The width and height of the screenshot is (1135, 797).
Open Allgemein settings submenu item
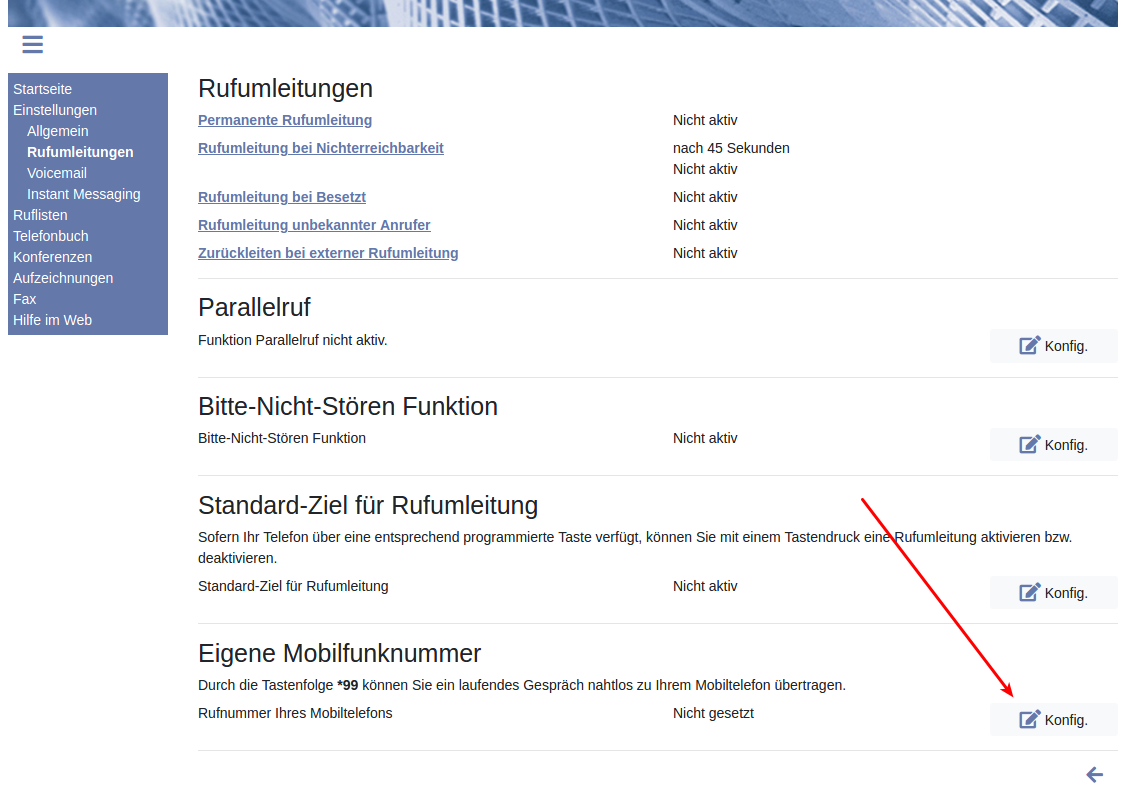click(58, 131)
